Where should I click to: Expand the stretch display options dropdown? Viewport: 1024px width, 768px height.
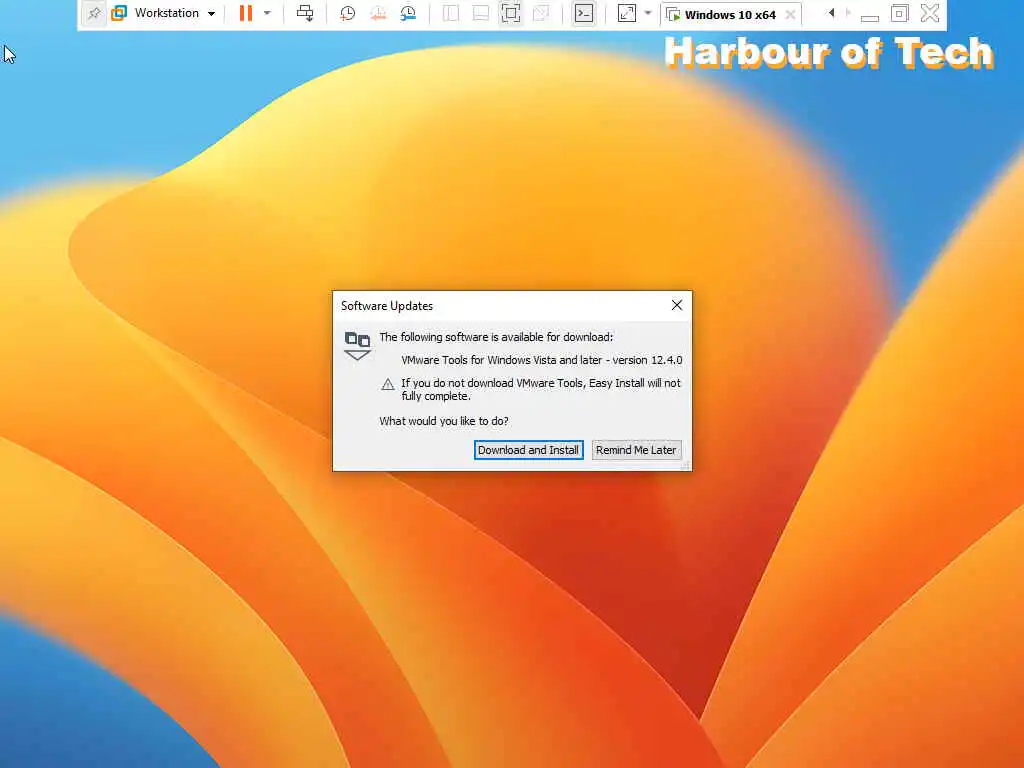tap(648, 13)
